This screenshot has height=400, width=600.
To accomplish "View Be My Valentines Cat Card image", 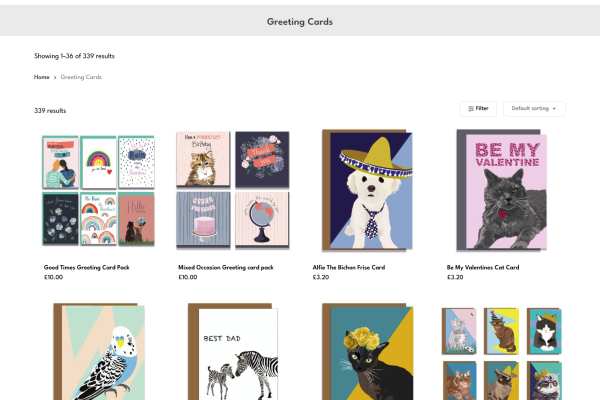I will 500,190.
